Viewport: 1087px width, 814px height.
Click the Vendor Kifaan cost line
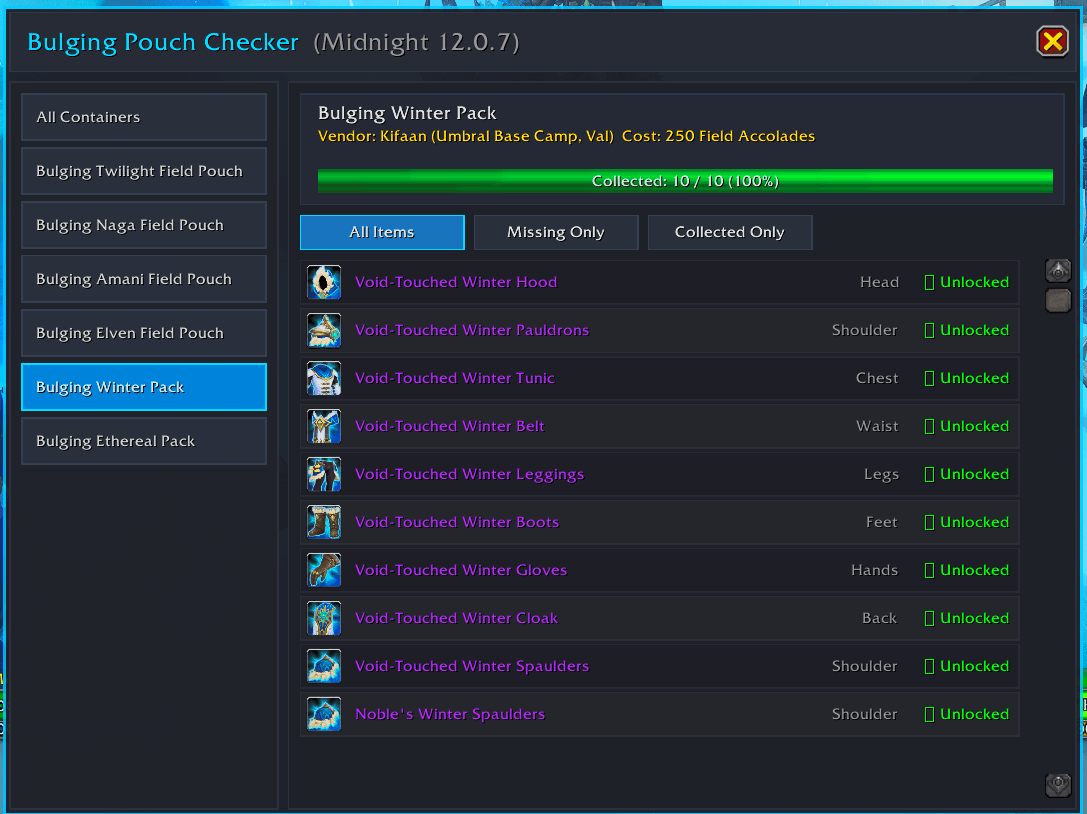566,136
